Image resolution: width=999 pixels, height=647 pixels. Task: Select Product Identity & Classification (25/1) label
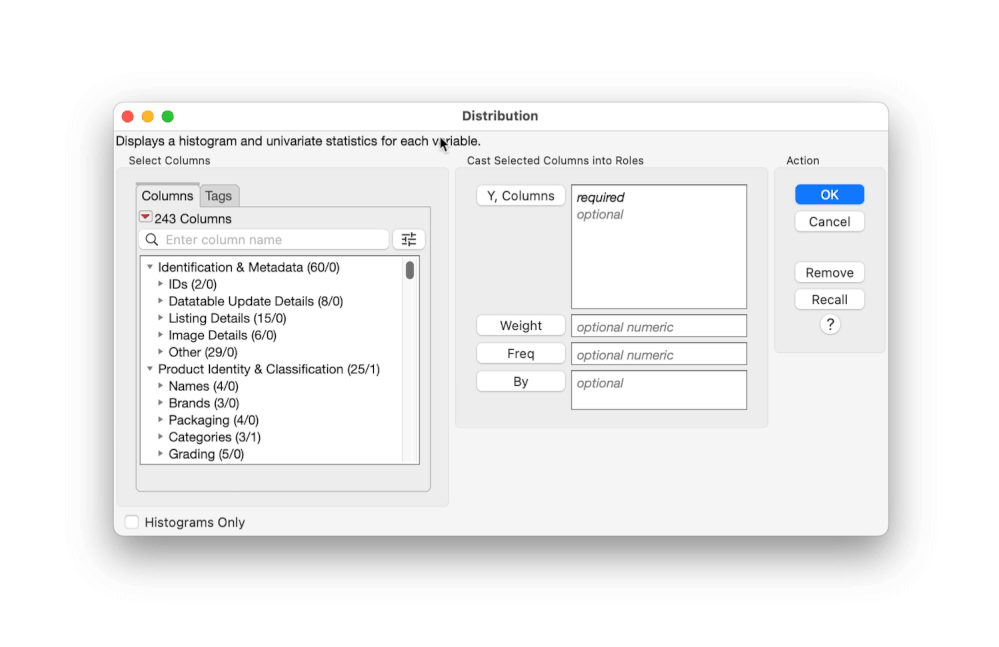click(x=269, y=369)
